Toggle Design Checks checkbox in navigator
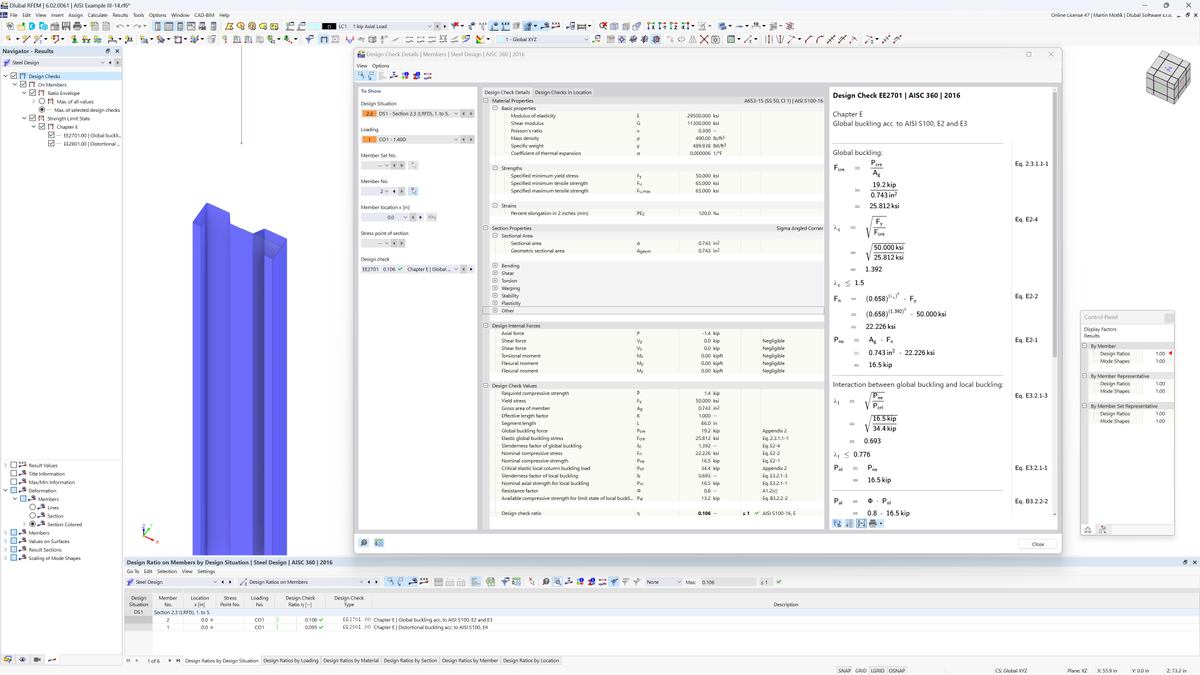The image size is (1200, 675). point(14,76)
